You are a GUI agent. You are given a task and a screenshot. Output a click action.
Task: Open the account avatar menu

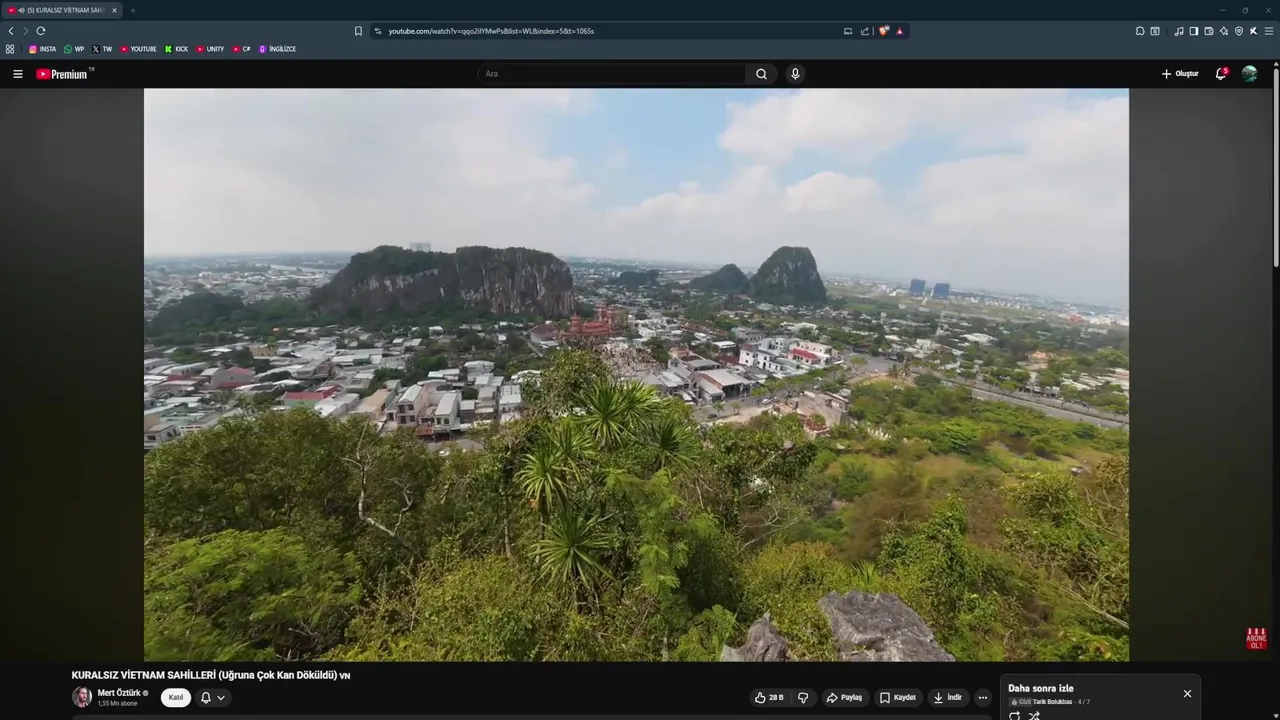tap(1249, 74)
